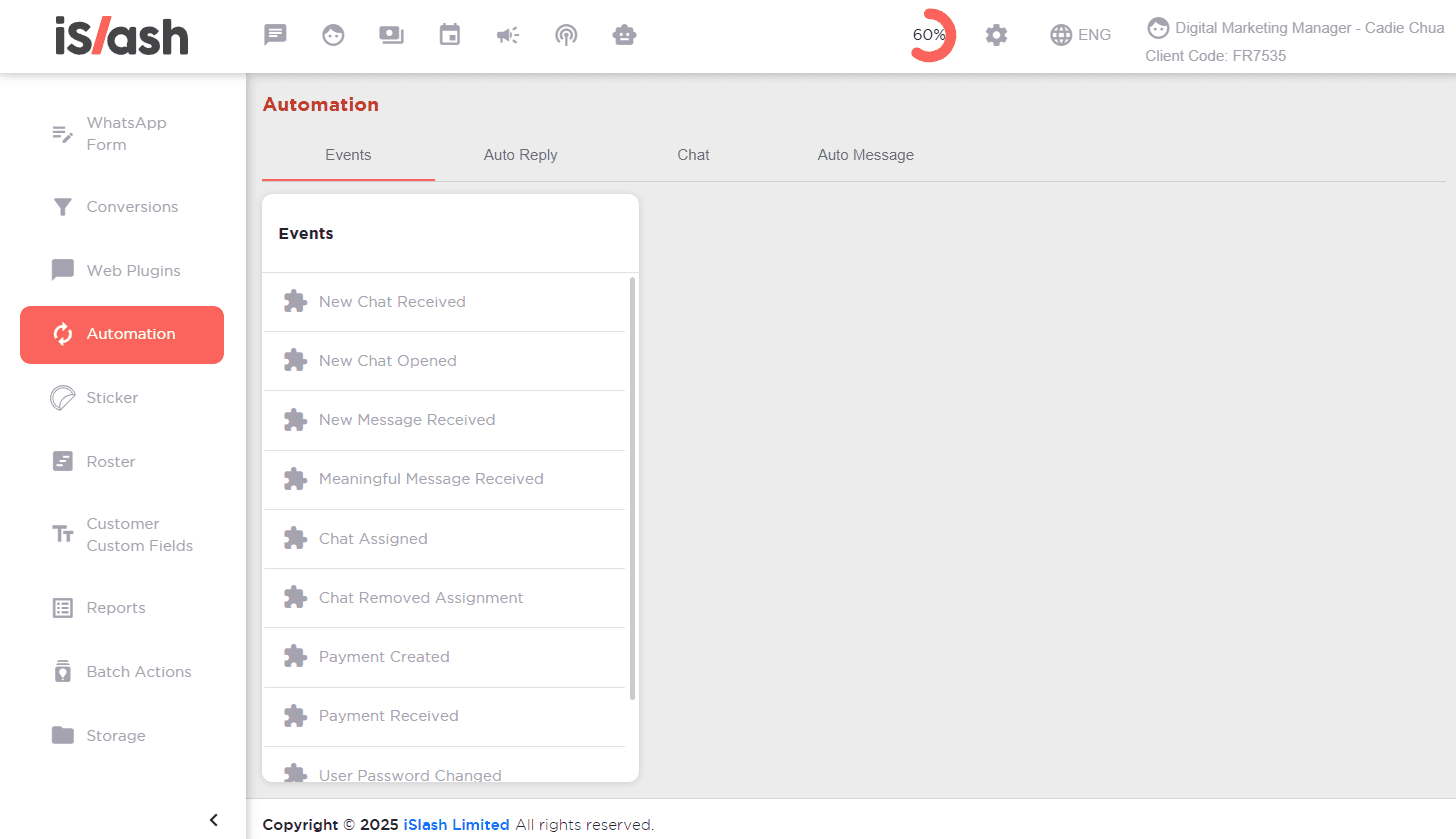Open Customer Custom Fields in the sidebar
Viewport: 1456px width, 839px height.
[x=122, y=535]
